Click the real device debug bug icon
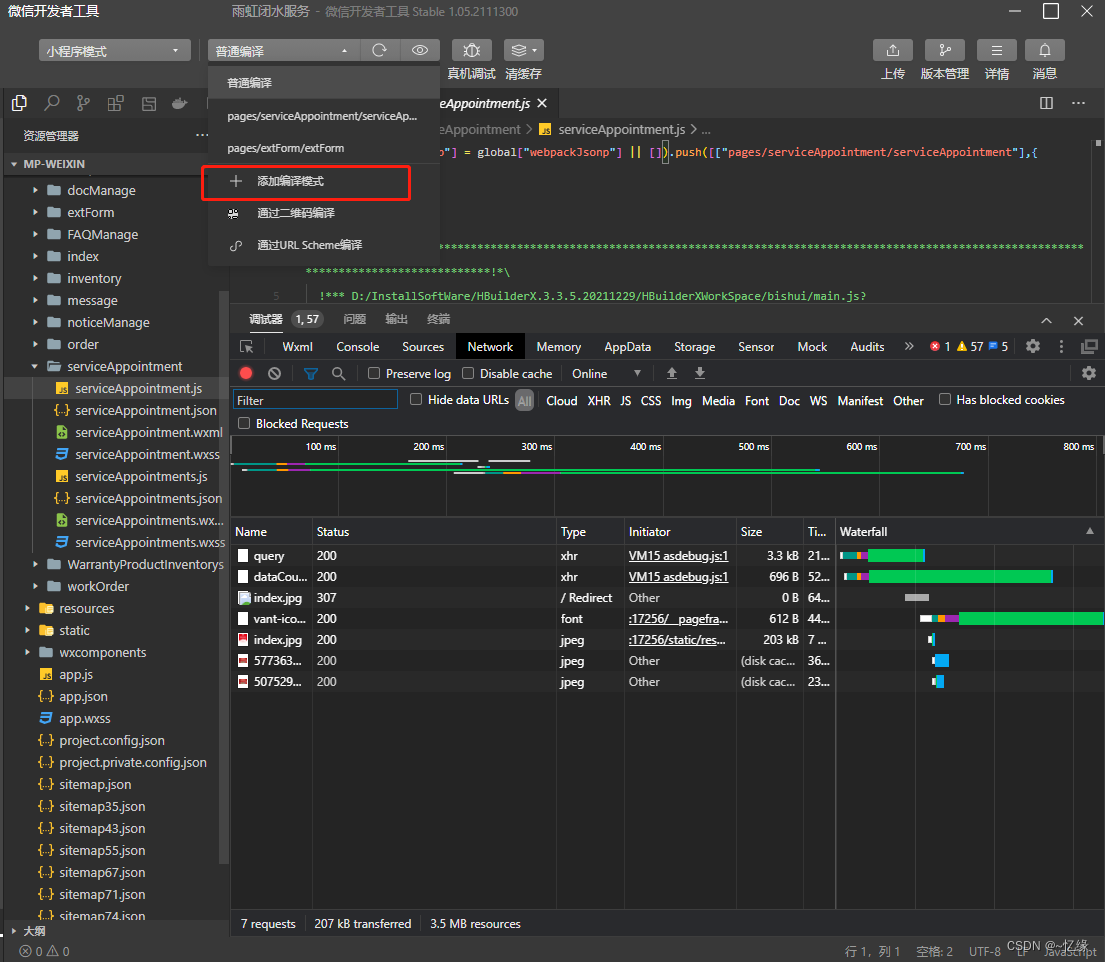 (x=471, y=50)
